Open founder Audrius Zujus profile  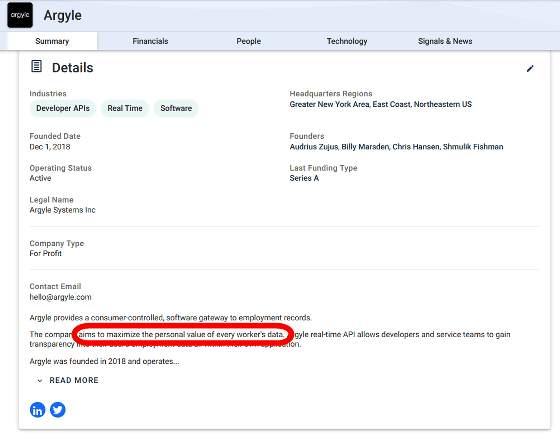(x=314, y=147)
